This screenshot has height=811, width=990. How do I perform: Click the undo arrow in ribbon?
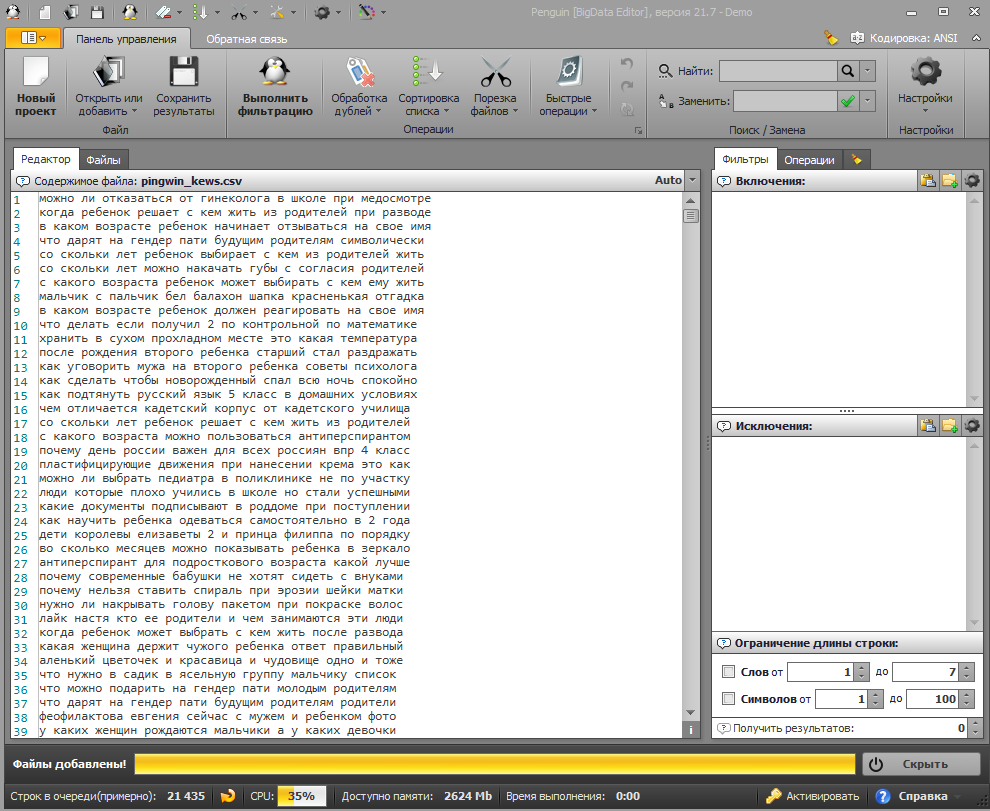[x=626, y=63]
